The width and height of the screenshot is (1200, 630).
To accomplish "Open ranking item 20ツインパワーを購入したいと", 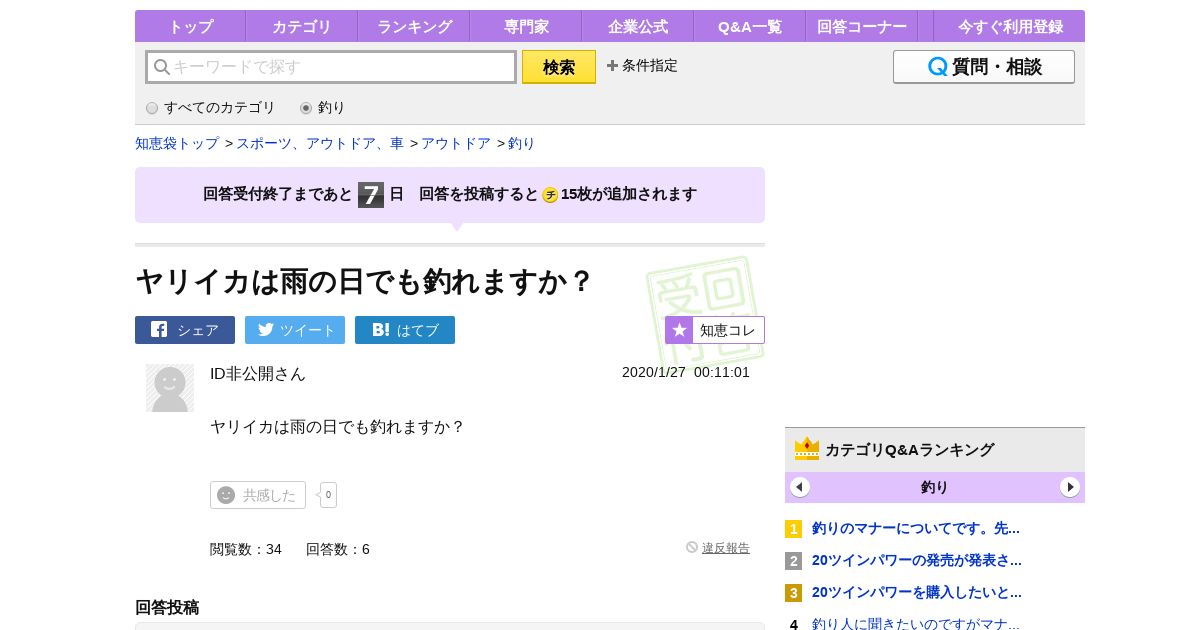I will pos(917,592).
